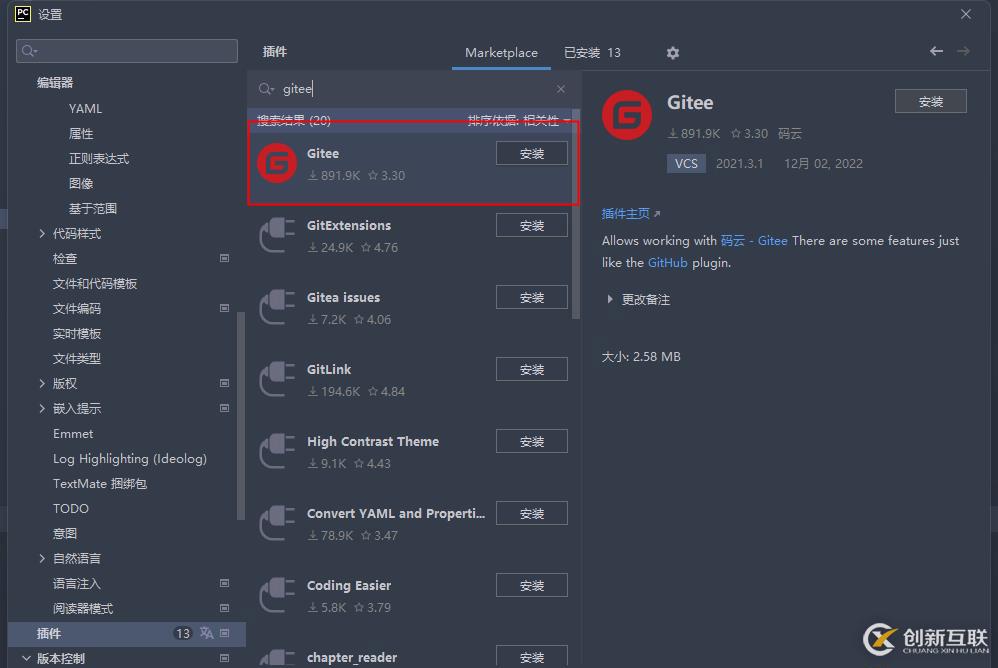Click the 码云 vendor name under Gitee
Image resolution: width=998 pixels, height=668 pixels.
click(x=790, y=134)
